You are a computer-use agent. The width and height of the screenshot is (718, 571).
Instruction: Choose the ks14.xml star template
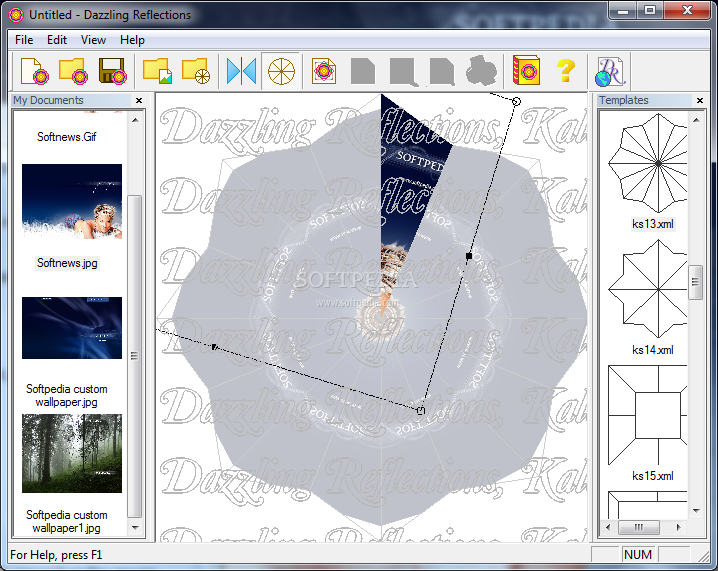point(648,289)
